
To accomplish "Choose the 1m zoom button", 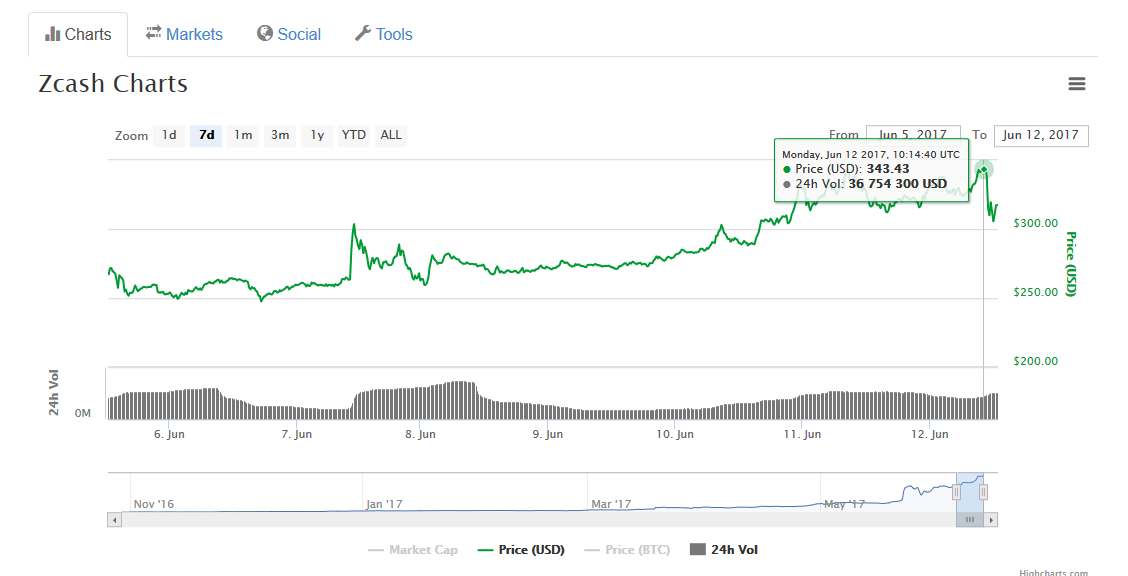I will 243,135.
